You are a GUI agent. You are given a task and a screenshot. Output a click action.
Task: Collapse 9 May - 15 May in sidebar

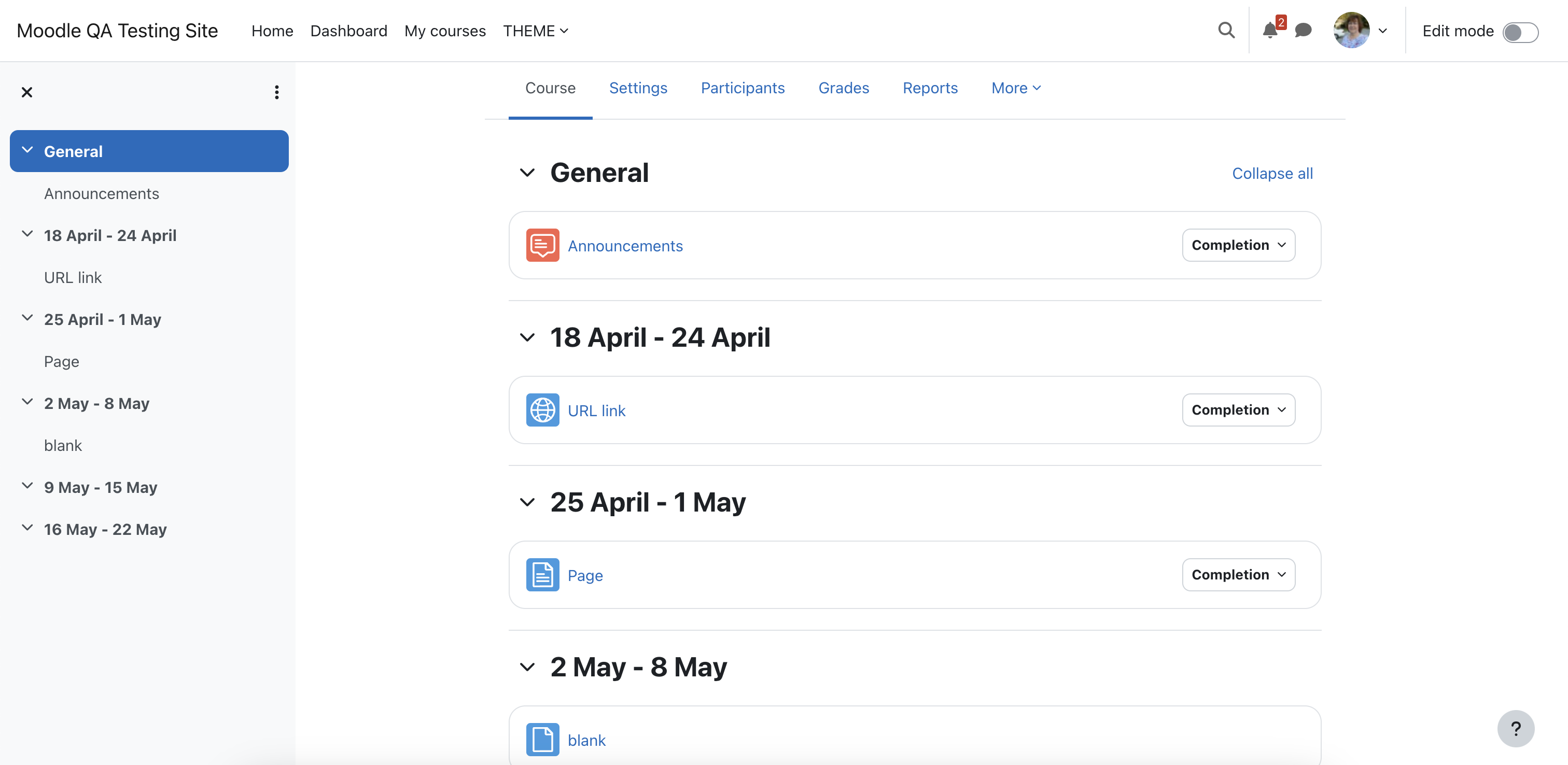point(27,486)
